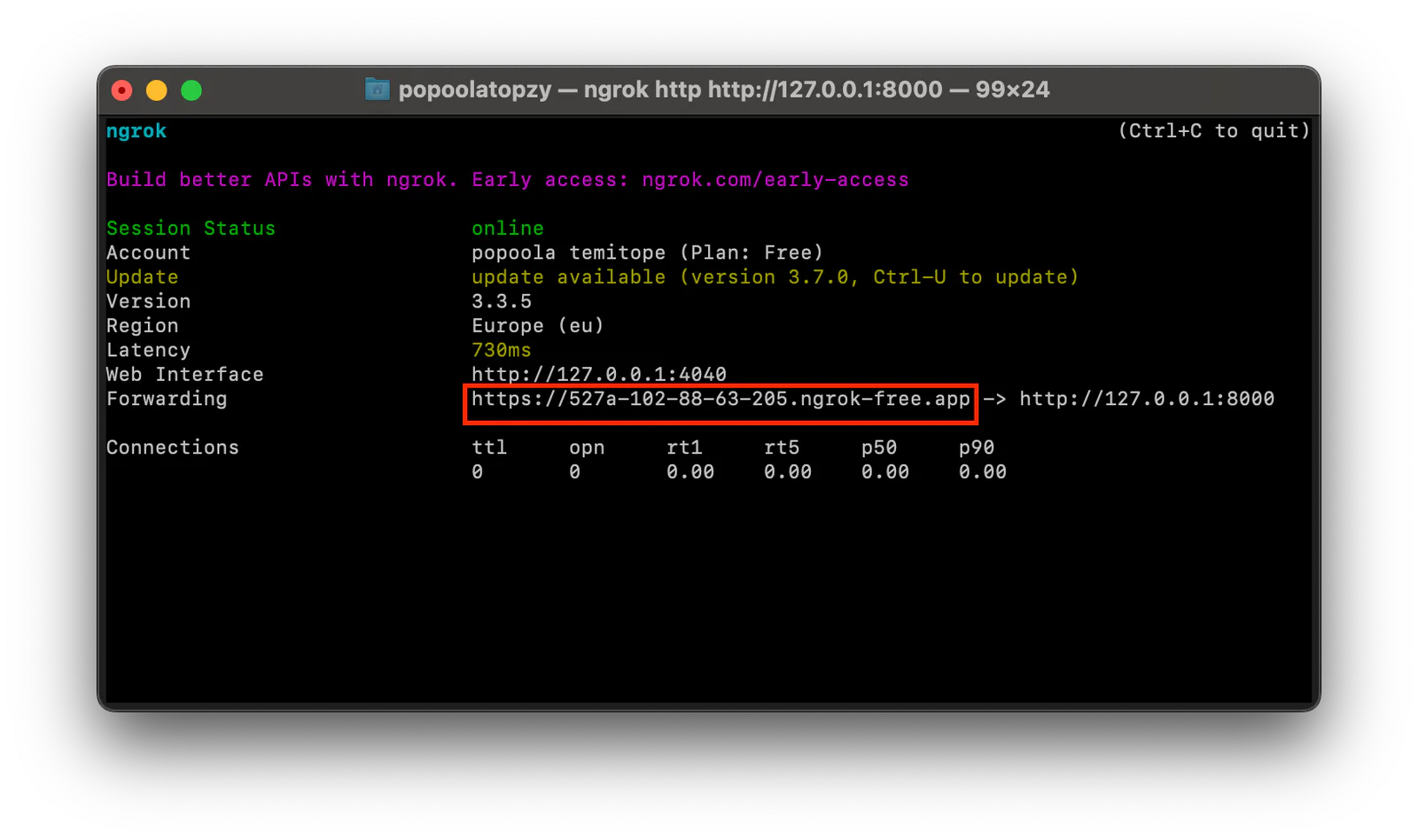Click the 'Account' label
The width and height of the screenshot is (1418, 840).
click(148, 253)
